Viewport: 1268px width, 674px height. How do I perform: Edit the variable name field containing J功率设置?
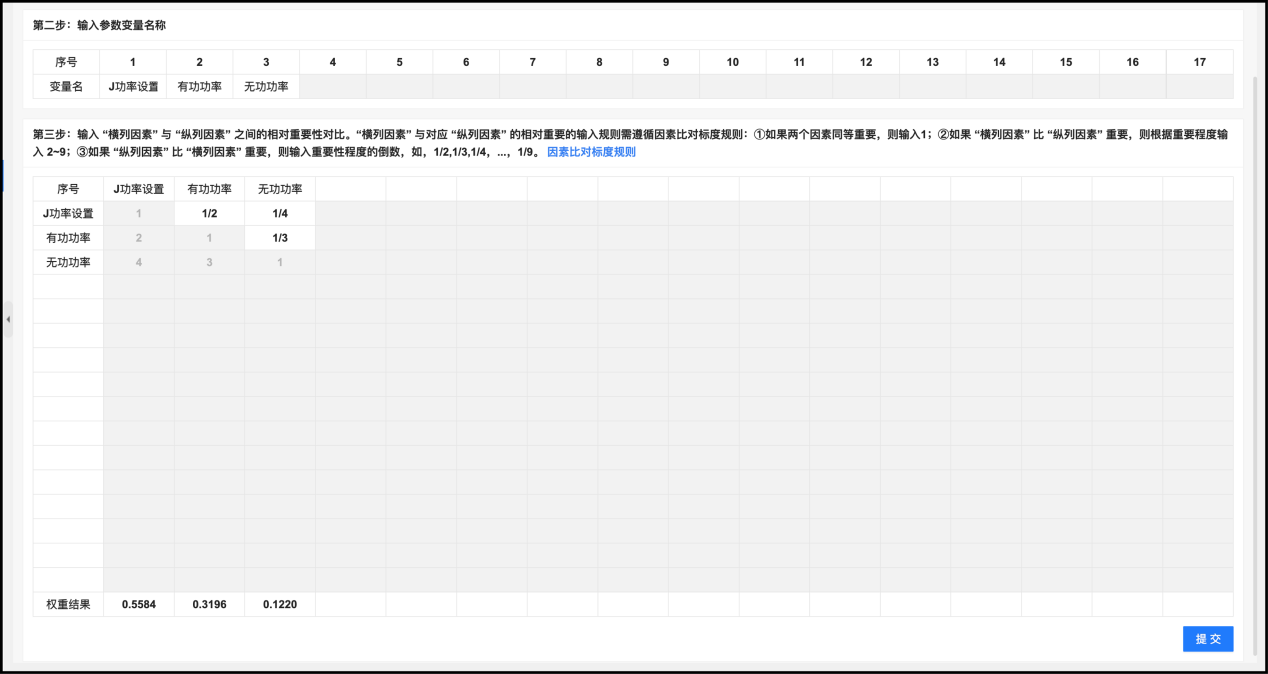tap(133, 87)
